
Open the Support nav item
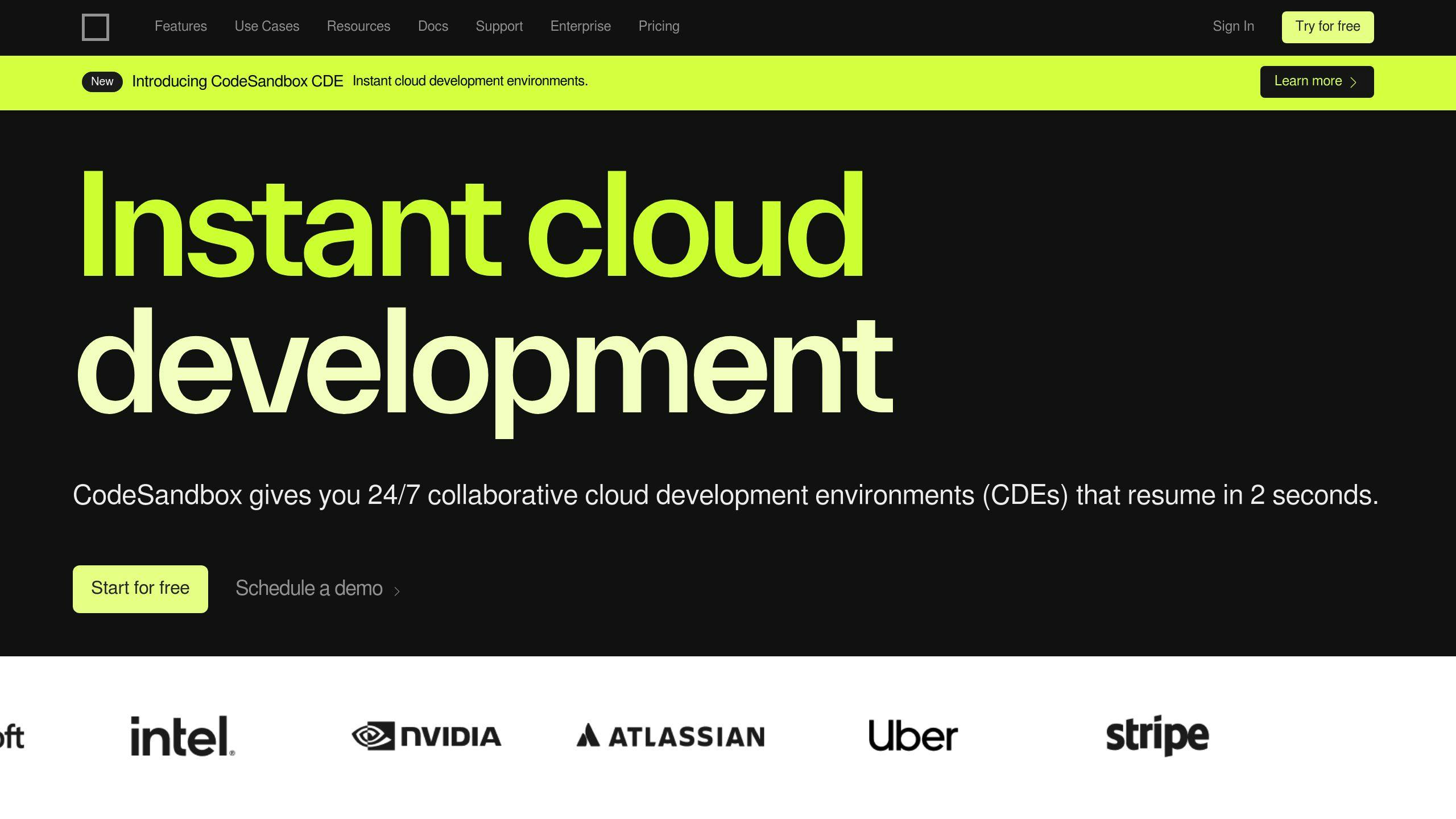(499, 26)
